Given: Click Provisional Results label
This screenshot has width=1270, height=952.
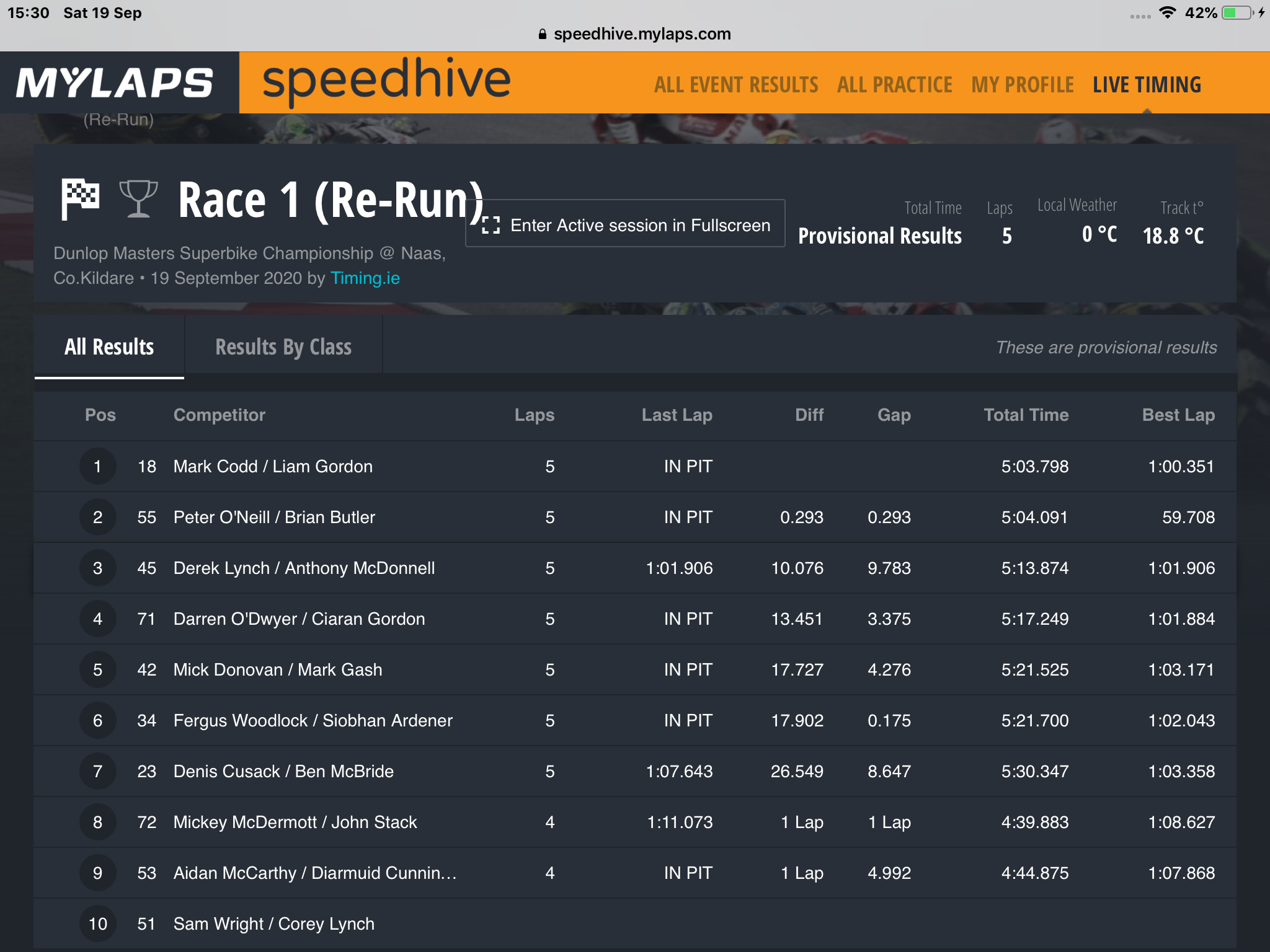Looking at the screenshot, I should click(879, 236).
